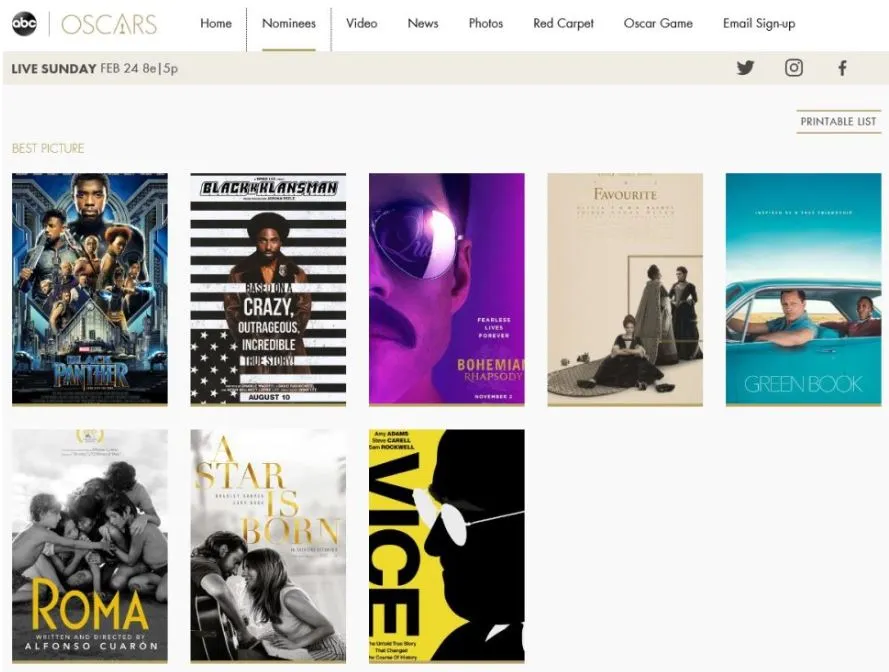Open the Photos tab
Image resolution: width=889 pixels, height=672 pixels.
click(x=486, y=23)
